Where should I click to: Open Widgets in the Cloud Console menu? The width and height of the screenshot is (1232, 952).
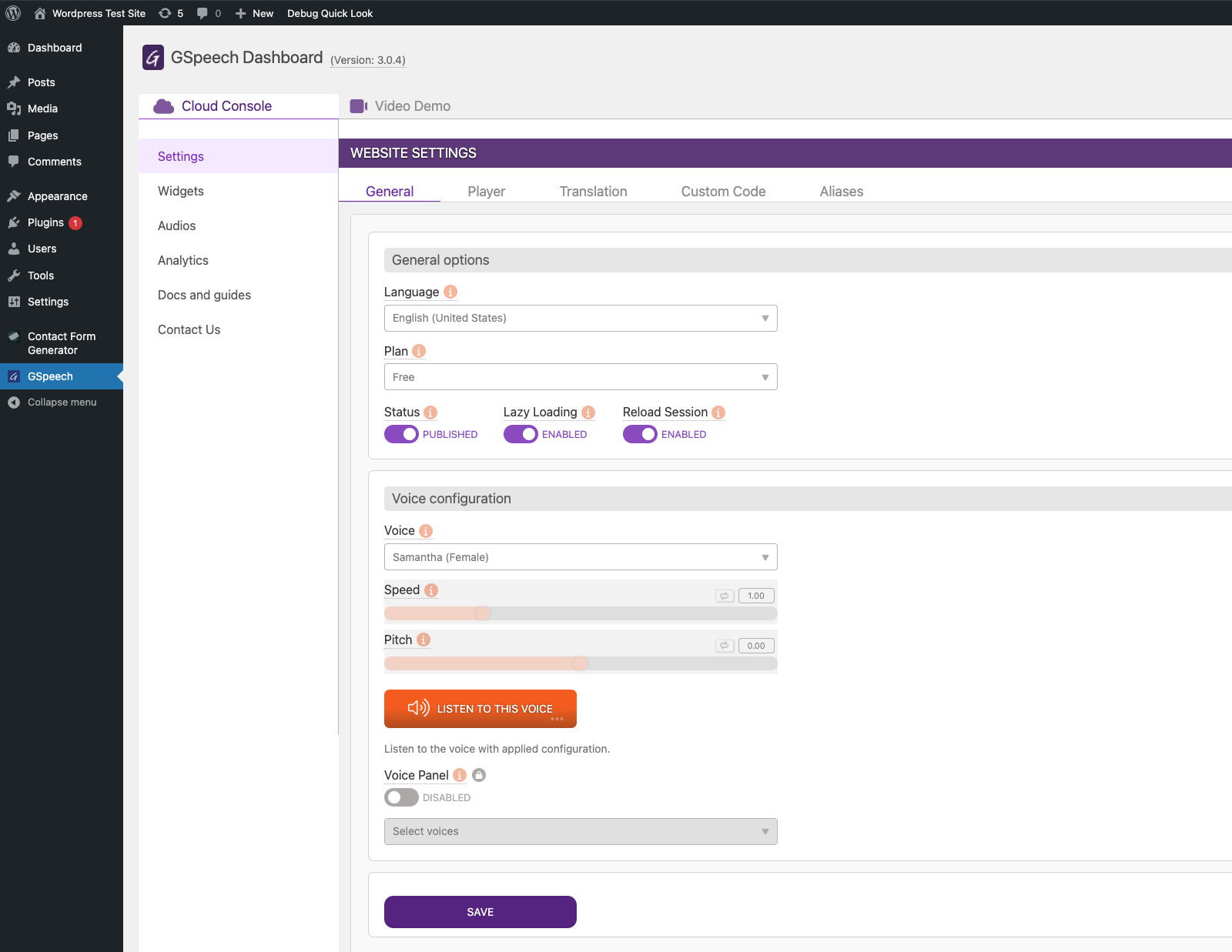pyautogui.click(x=181, y=191)
